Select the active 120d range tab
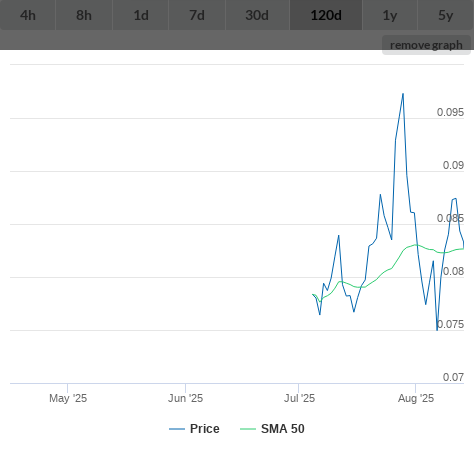474x455 pixels. [x=326, y=15]
